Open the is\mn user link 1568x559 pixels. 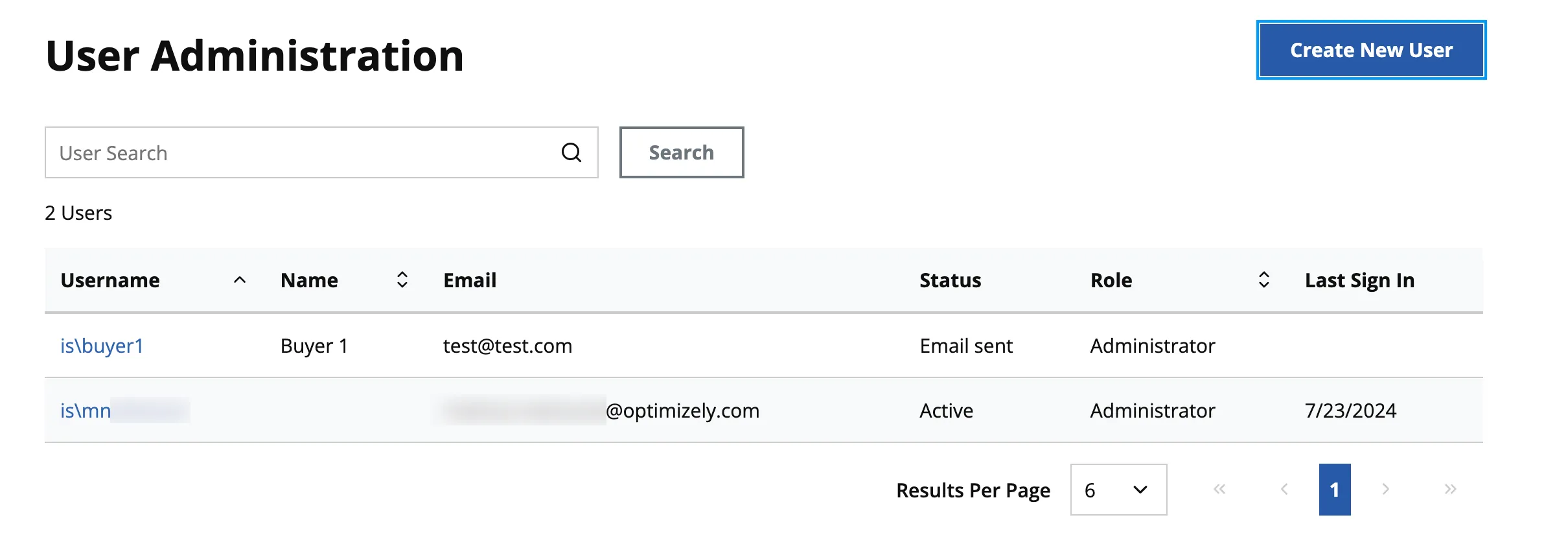coord(125,410)
